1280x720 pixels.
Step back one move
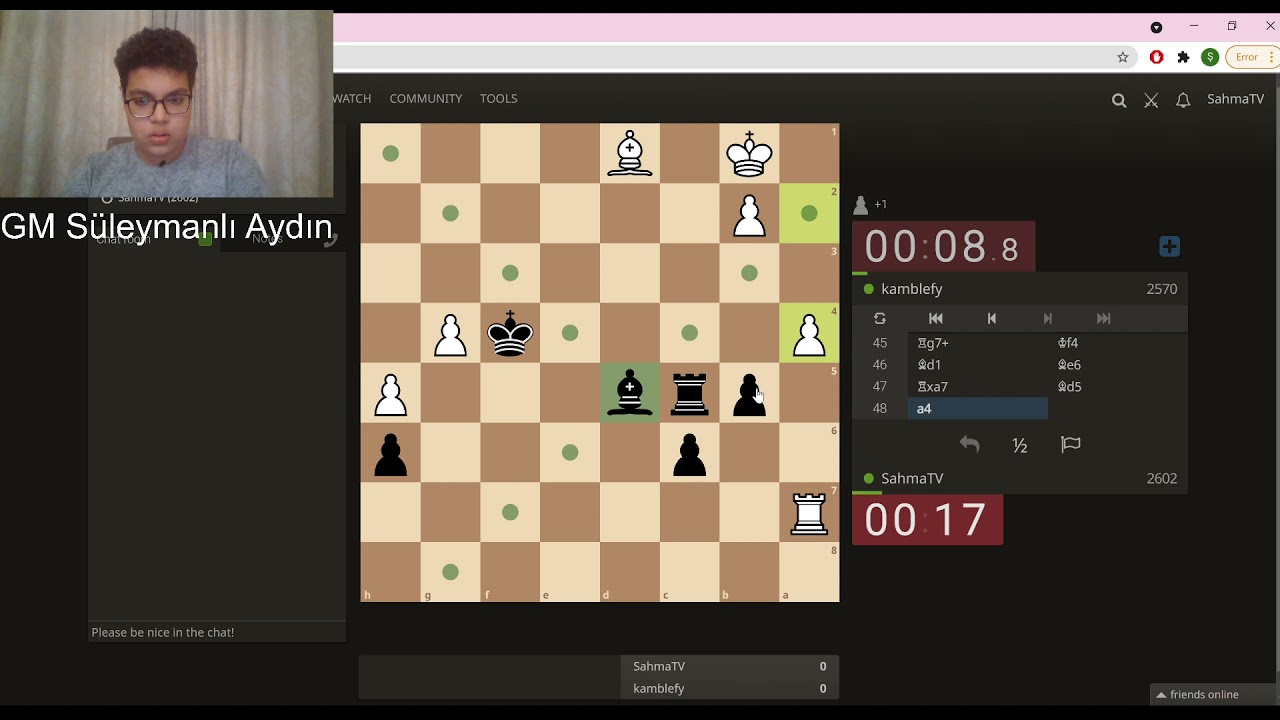(x=992, y=318)
